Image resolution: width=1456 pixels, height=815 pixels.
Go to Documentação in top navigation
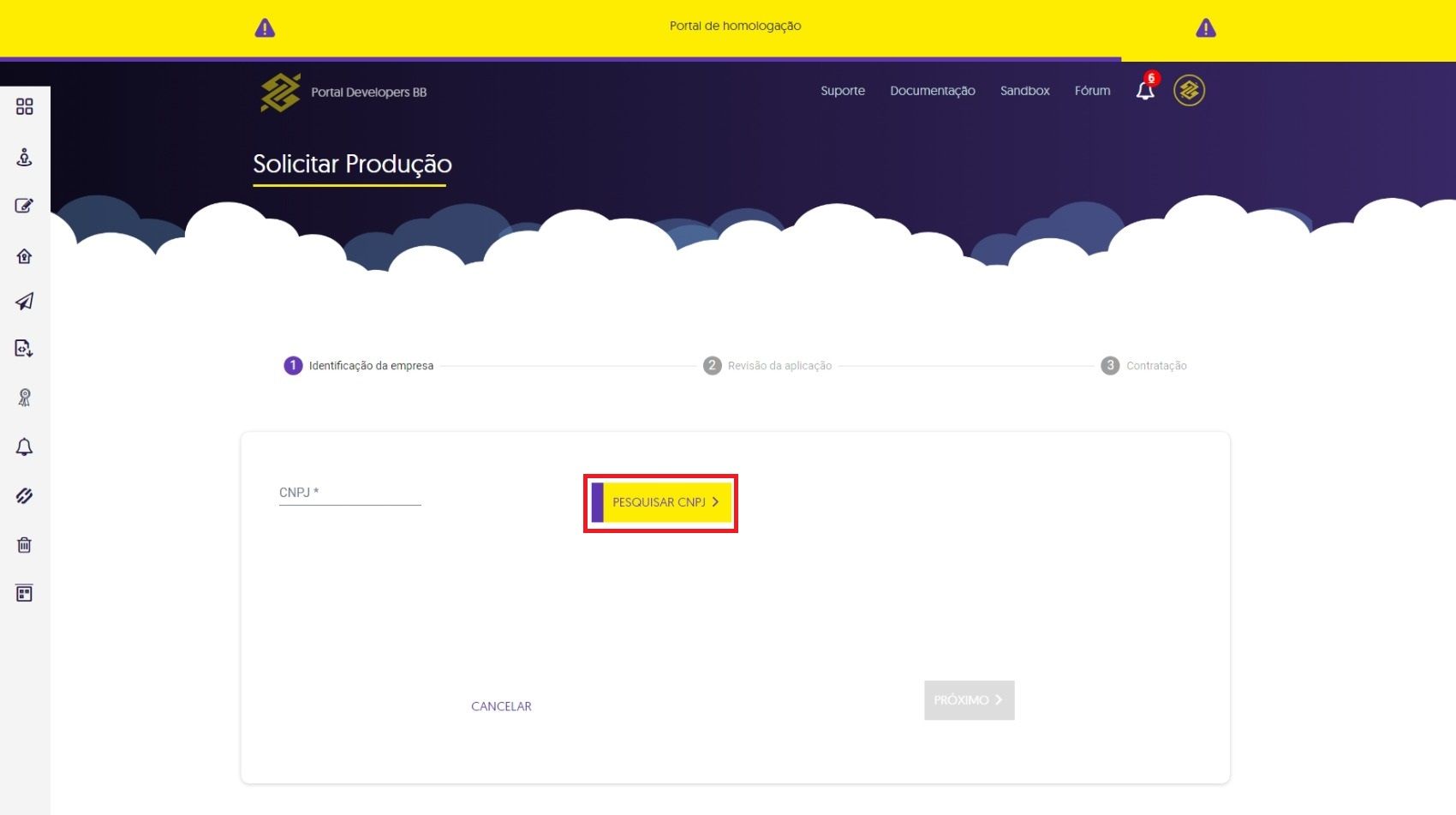932,91
